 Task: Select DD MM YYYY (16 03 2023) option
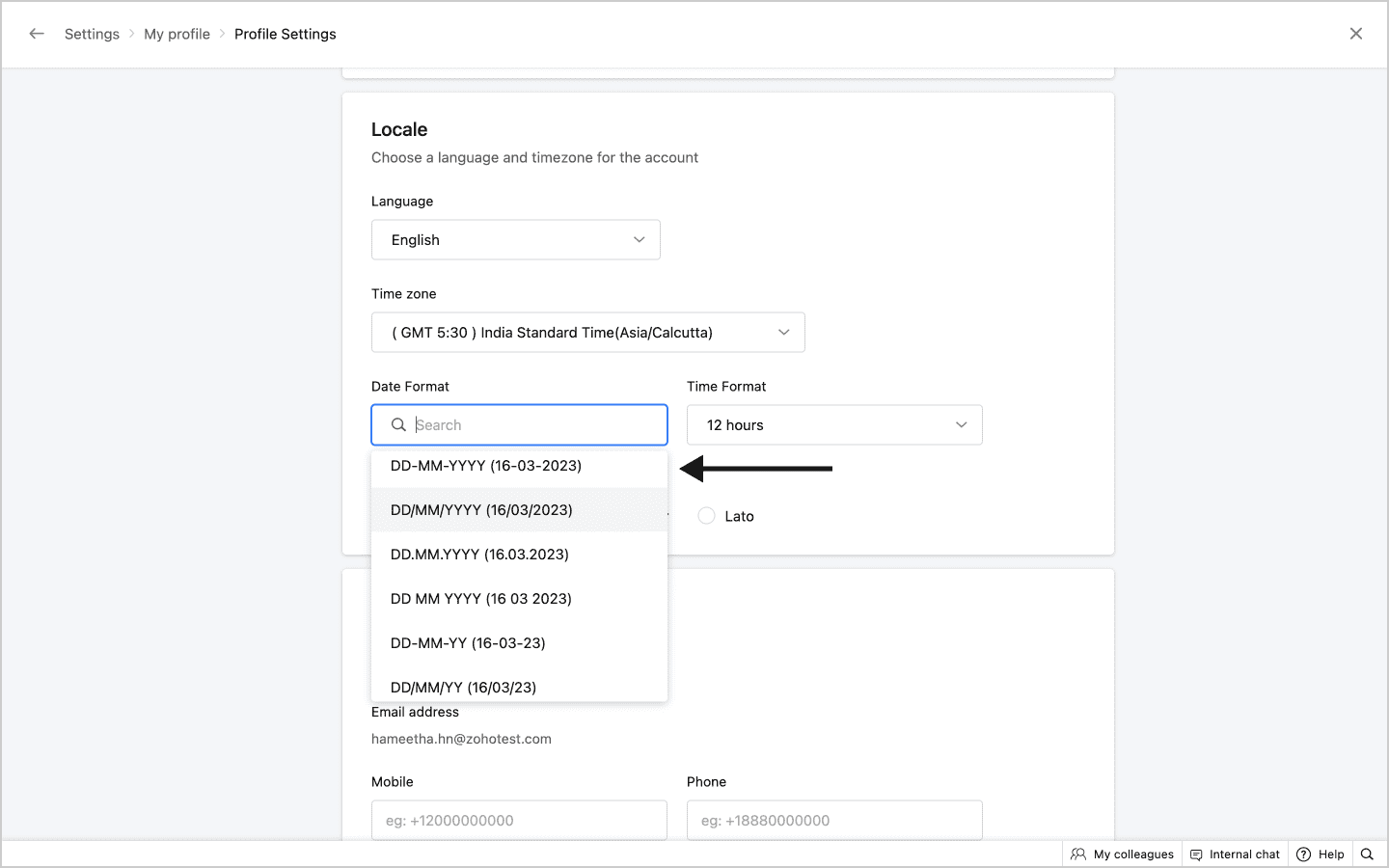481,599
